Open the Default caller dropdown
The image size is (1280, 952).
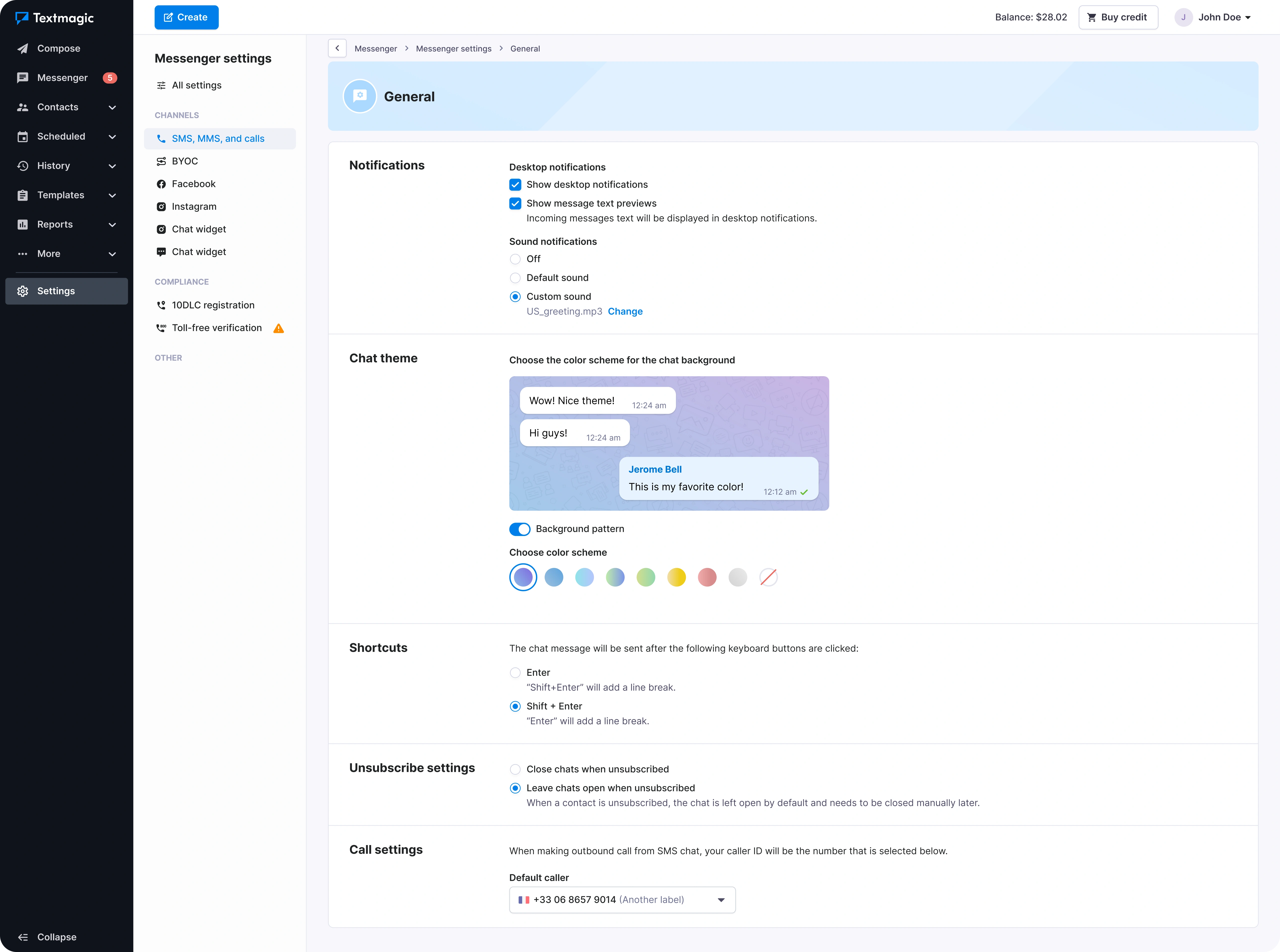point(622,900)
